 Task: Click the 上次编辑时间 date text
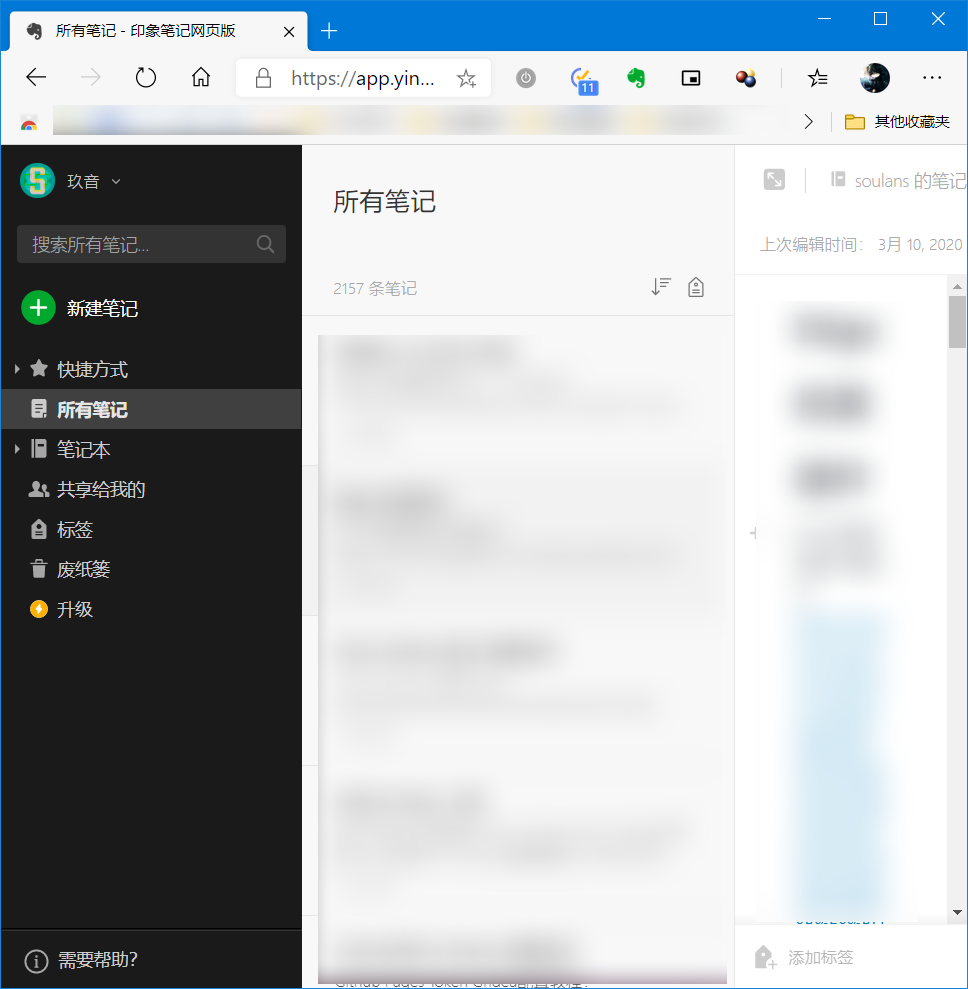click(861, 244)
